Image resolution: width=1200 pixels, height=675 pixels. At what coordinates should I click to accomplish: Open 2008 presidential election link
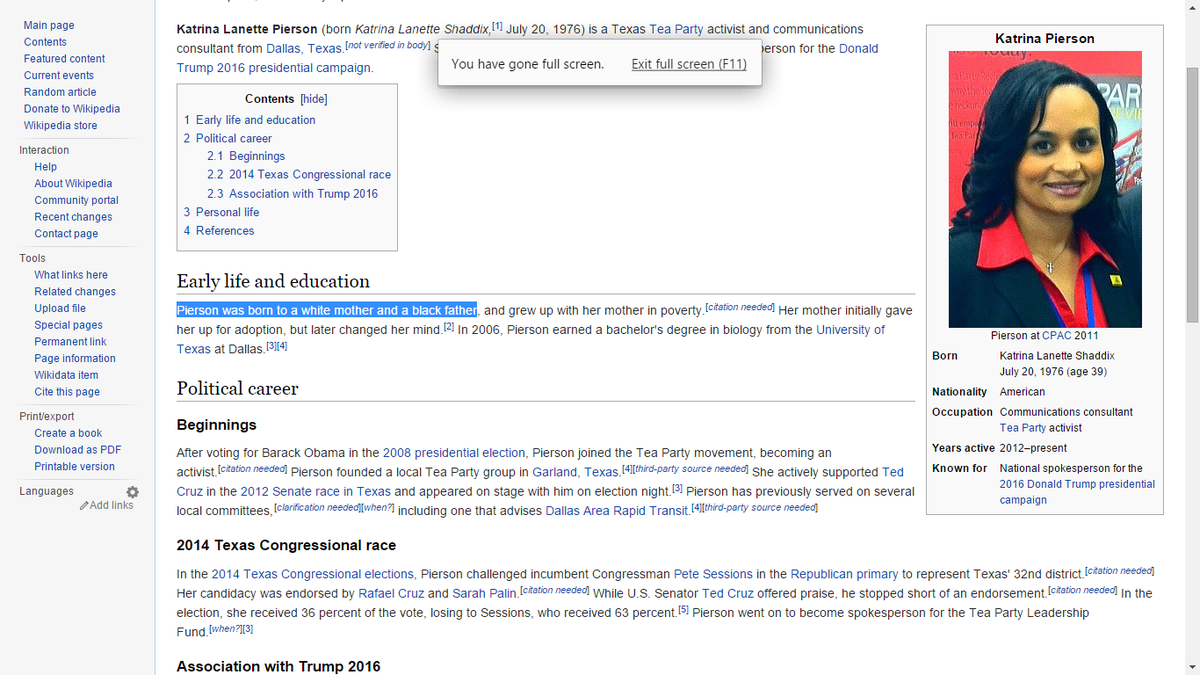[x=454, y=453]
